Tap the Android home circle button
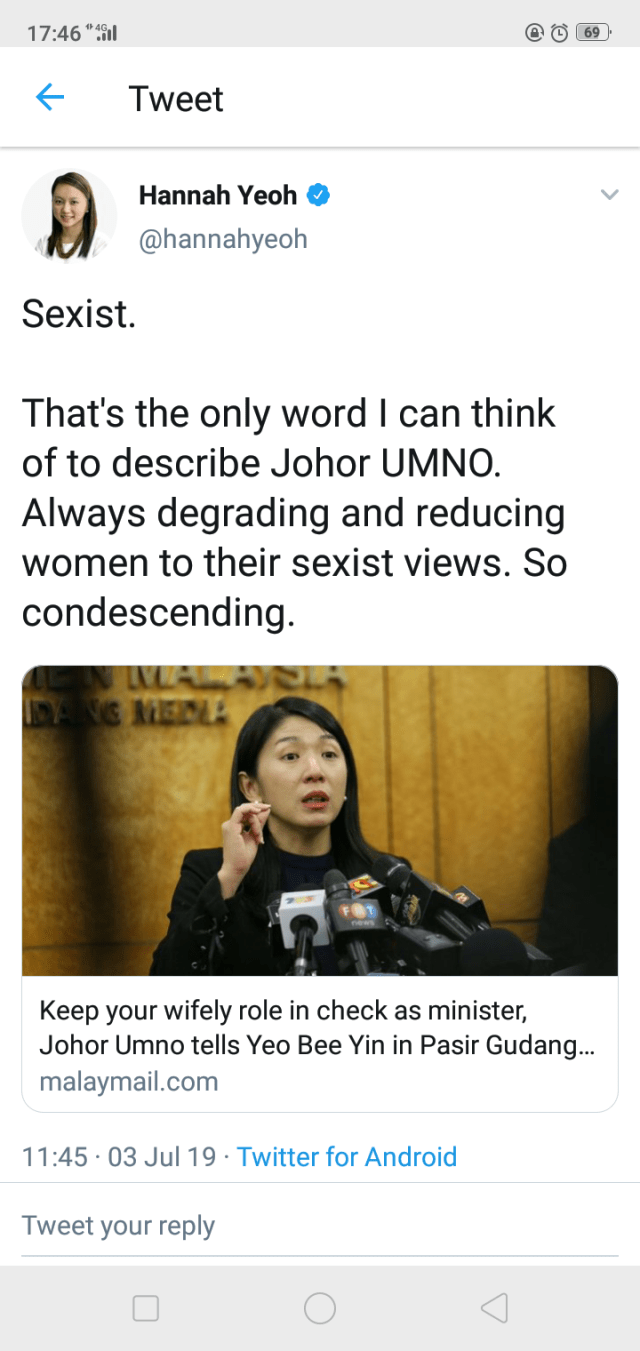 pos(320,1308)
